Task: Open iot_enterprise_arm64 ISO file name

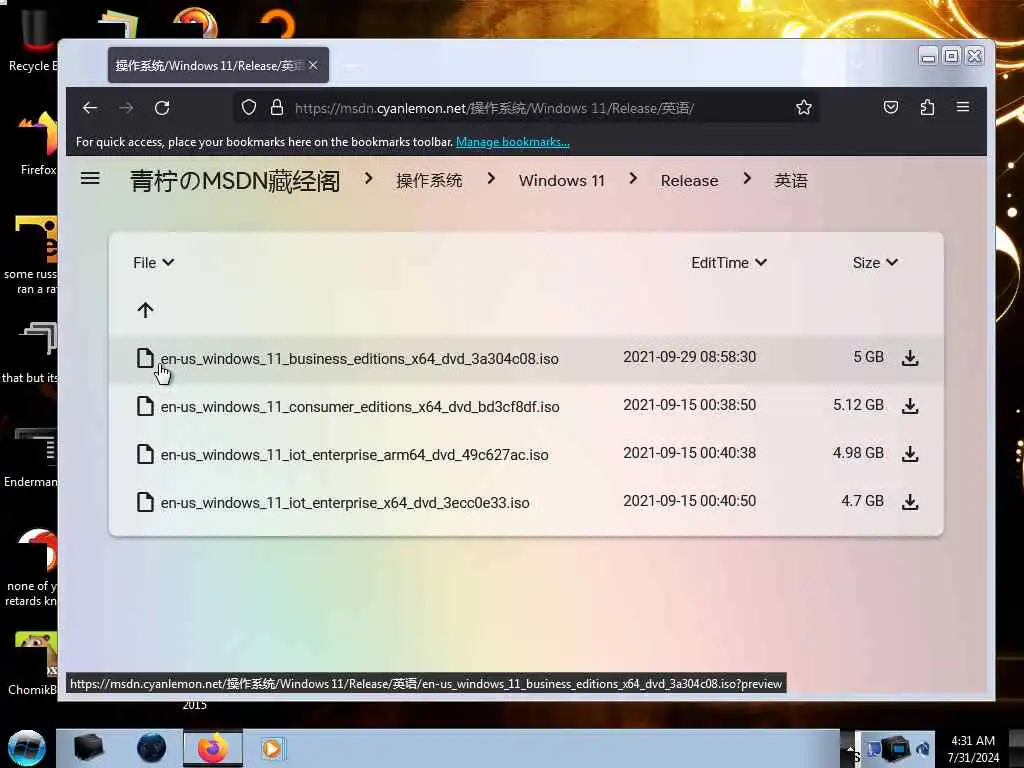Action: pos(355,455)
